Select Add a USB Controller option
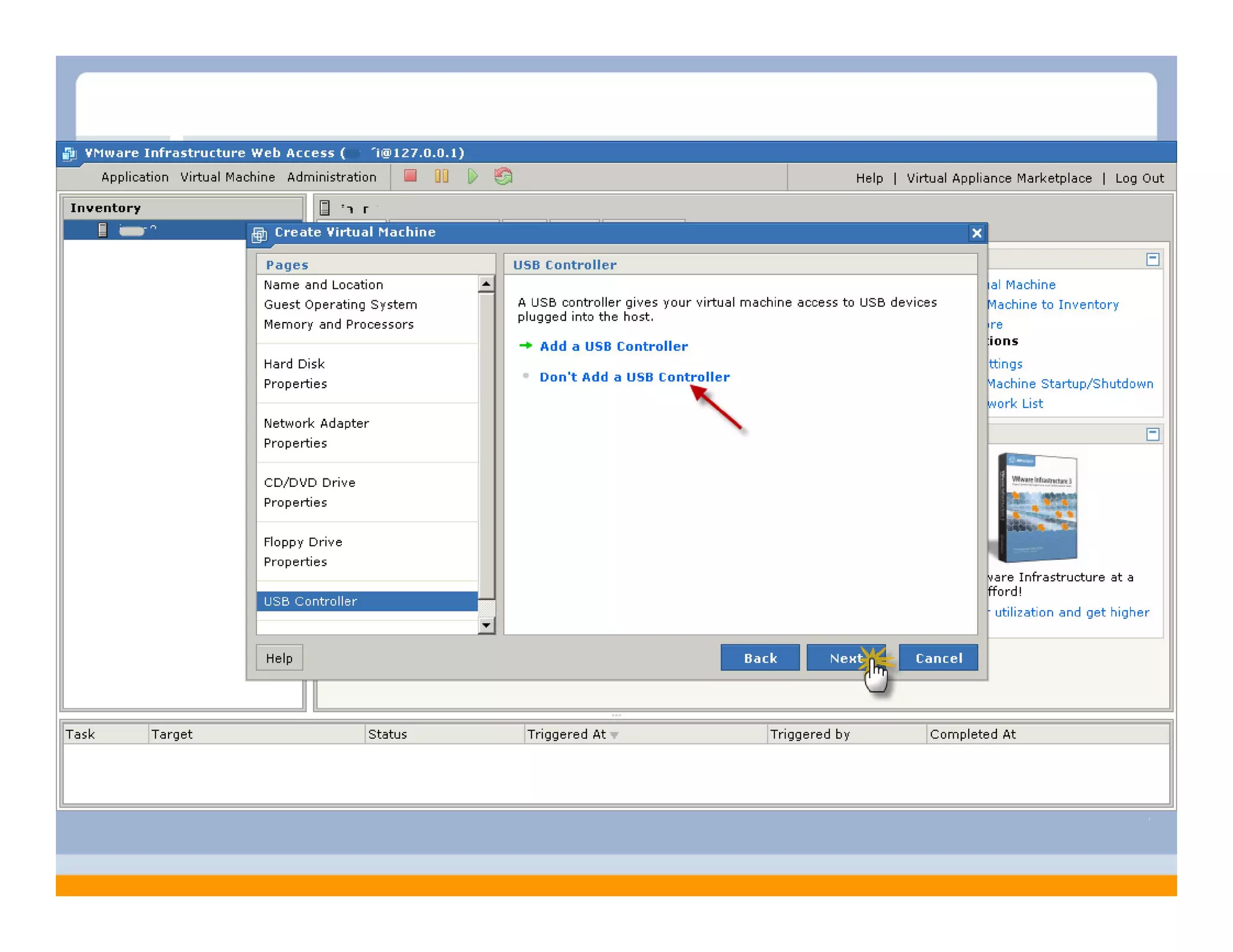This screenshot has height=952, width=1233. pyautogui.click(x=613, y=346)
